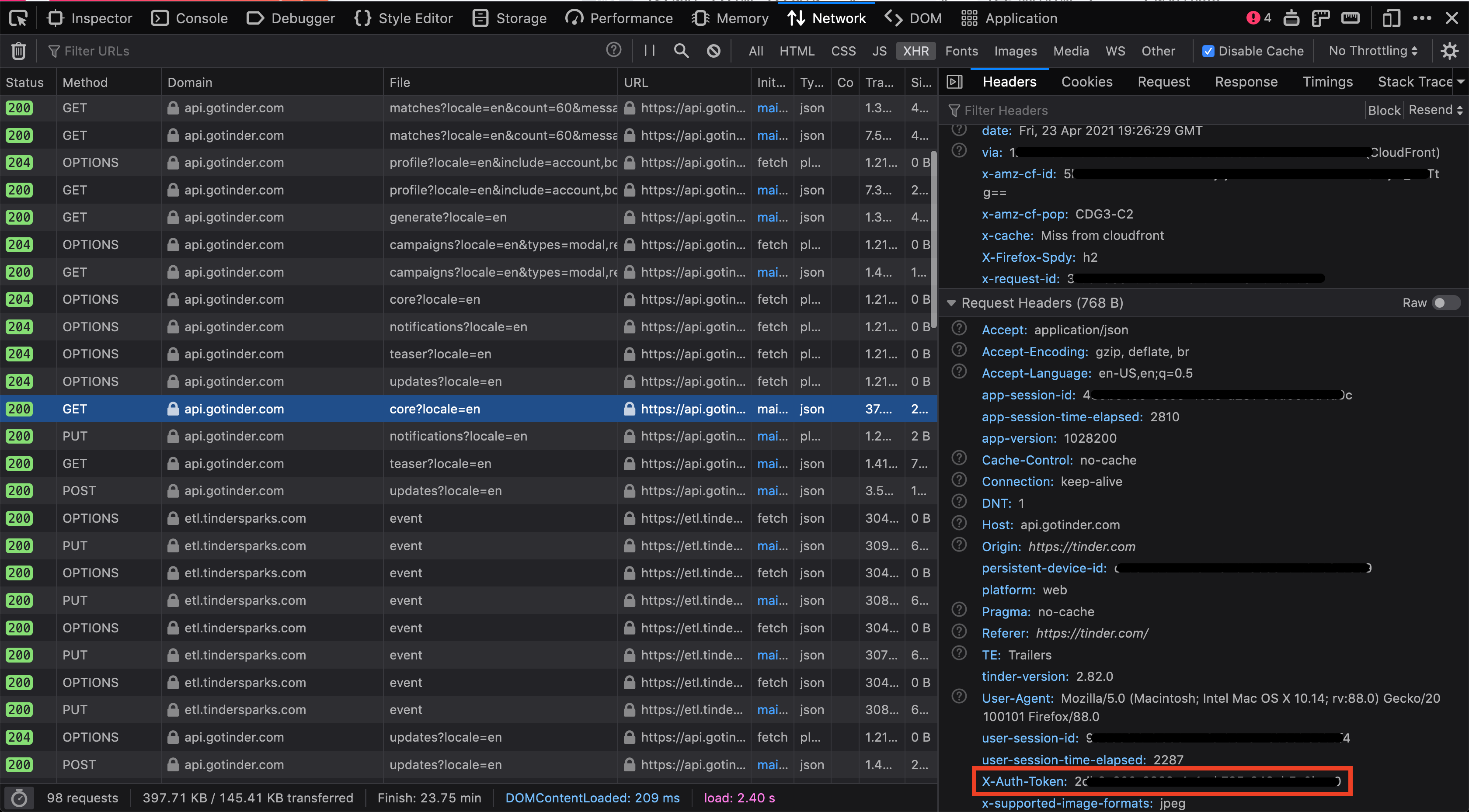The width and height of the screenshot is (1469, 812).
Task: Click the Block button
Action: (x=1383, y=110)
